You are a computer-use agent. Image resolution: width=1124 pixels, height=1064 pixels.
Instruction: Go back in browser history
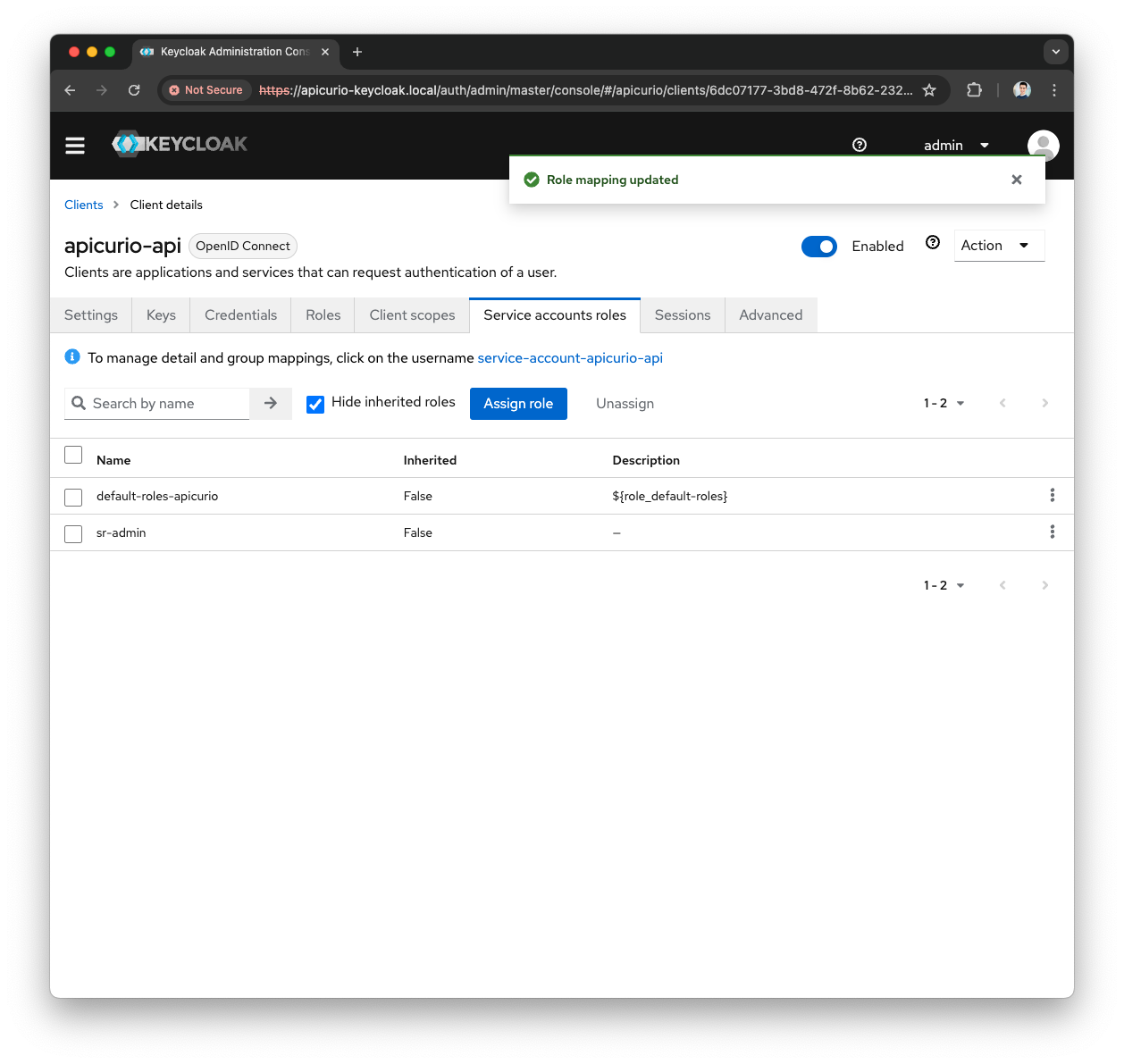(x=71, y=90)
